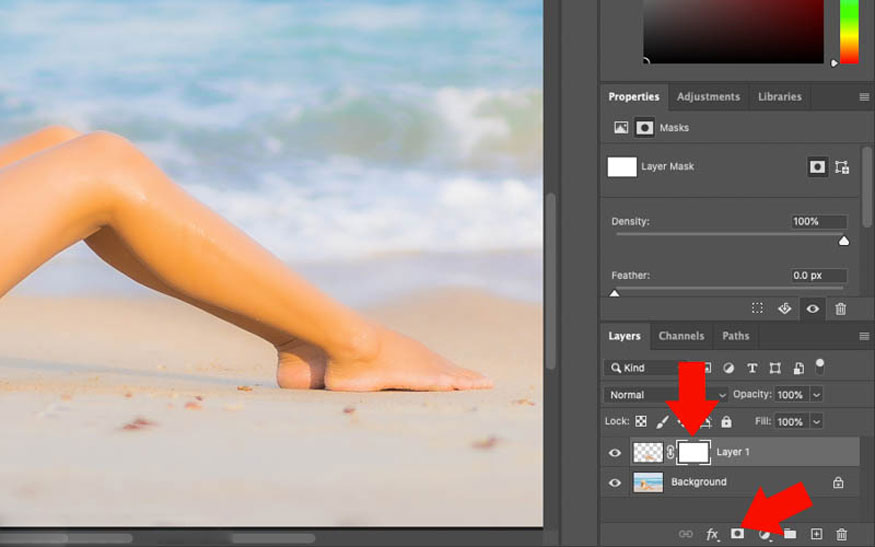Delete layer using Layers panel trash icon
This screenshot has height=547, width=875.
(x=841, y=534)
